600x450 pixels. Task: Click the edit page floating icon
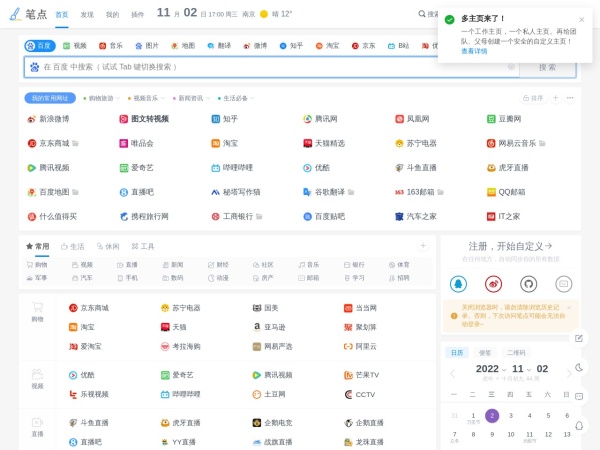(x=579, y=338)
